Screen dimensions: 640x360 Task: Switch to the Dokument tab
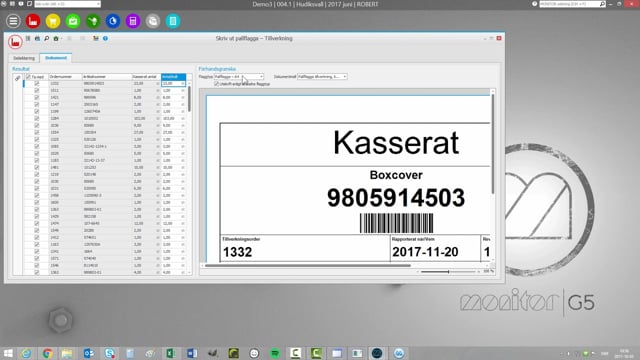[x=56, y=58]
